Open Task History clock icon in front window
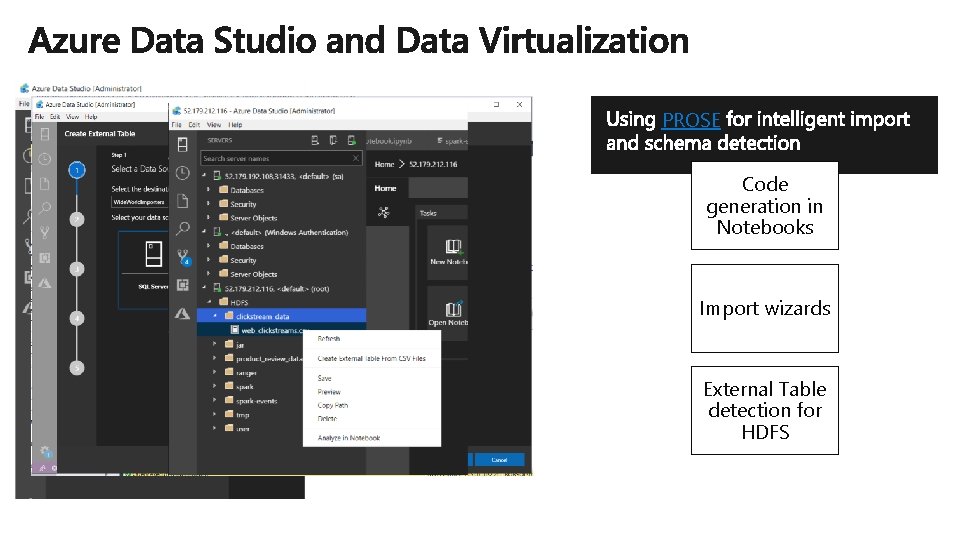 (x=182, y=173)
